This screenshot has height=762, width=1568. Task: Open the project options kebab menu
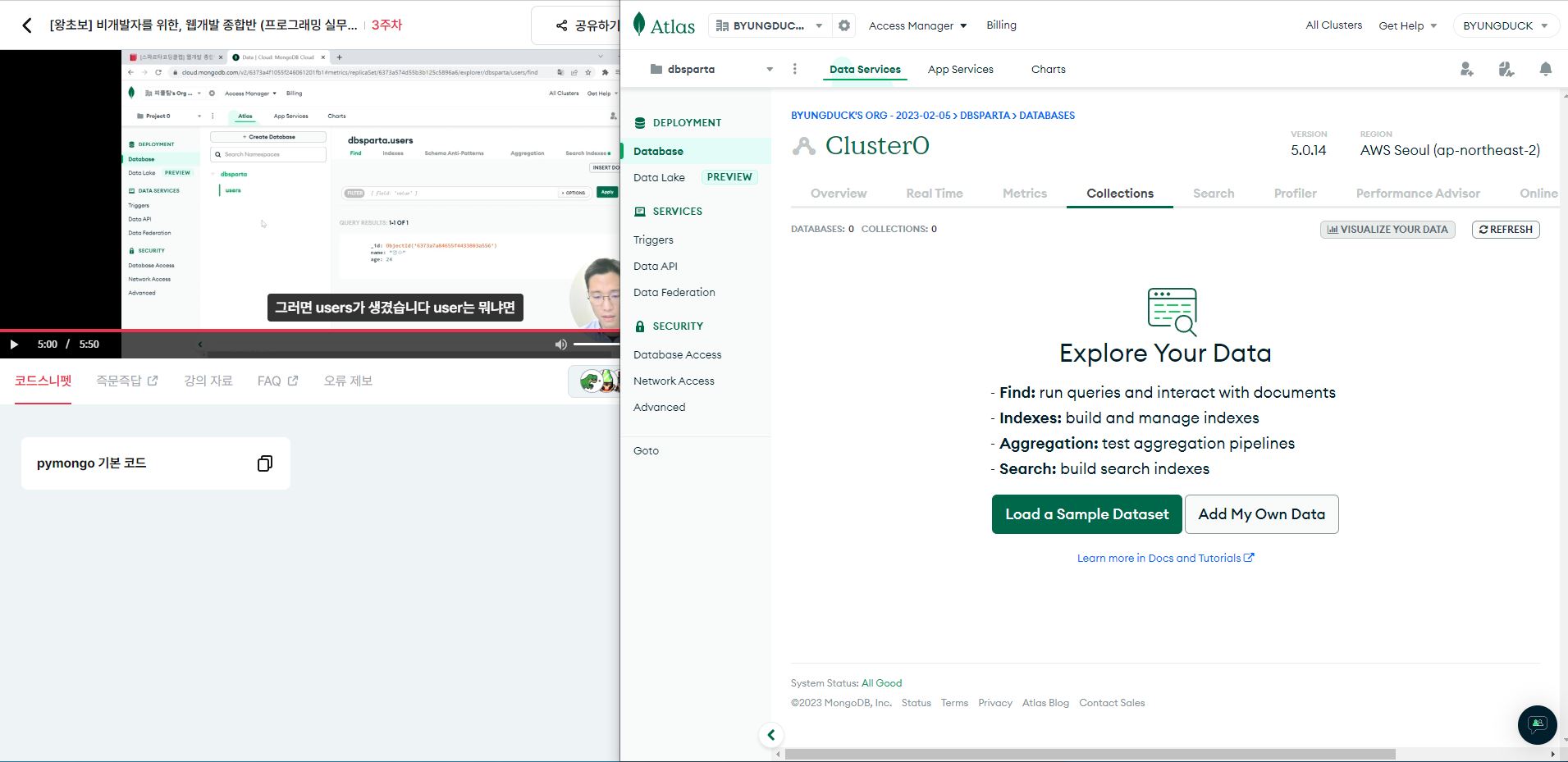tap(794, 70)
